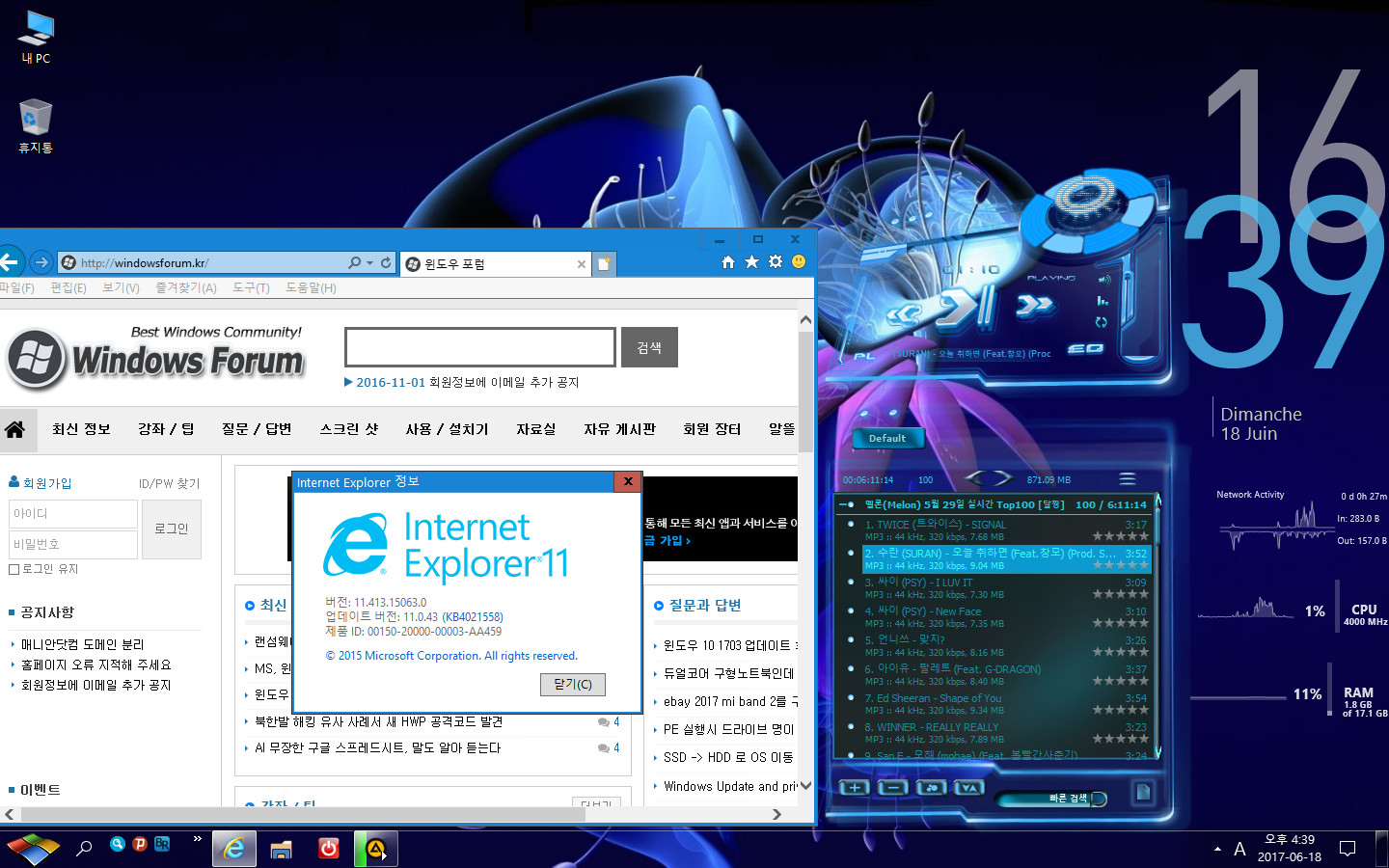Click the forum search text box
This screenshot has height=868, width=1389.
(x=480, y=347)
